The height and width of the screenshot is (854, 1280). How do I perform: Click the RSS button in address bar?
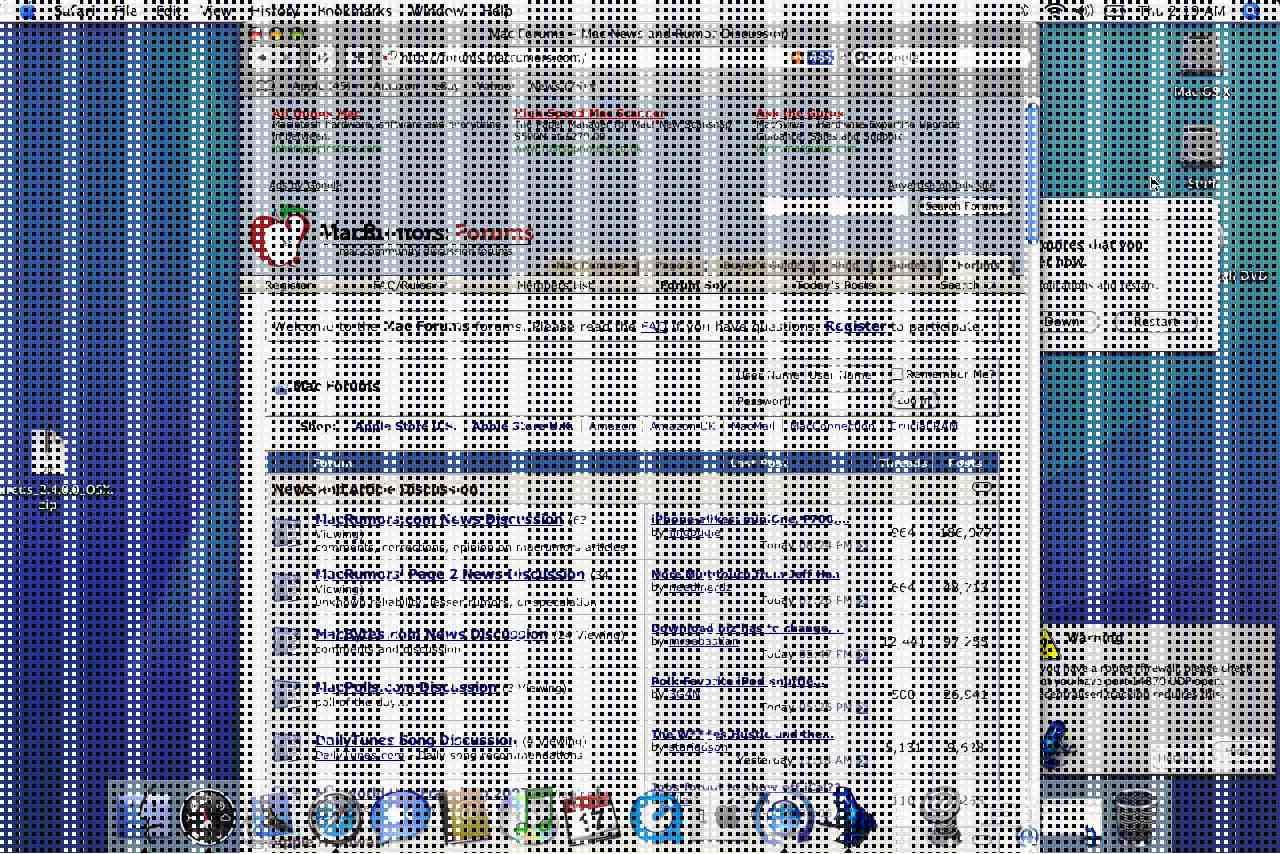pyautogui.click(x=820, y=58)
